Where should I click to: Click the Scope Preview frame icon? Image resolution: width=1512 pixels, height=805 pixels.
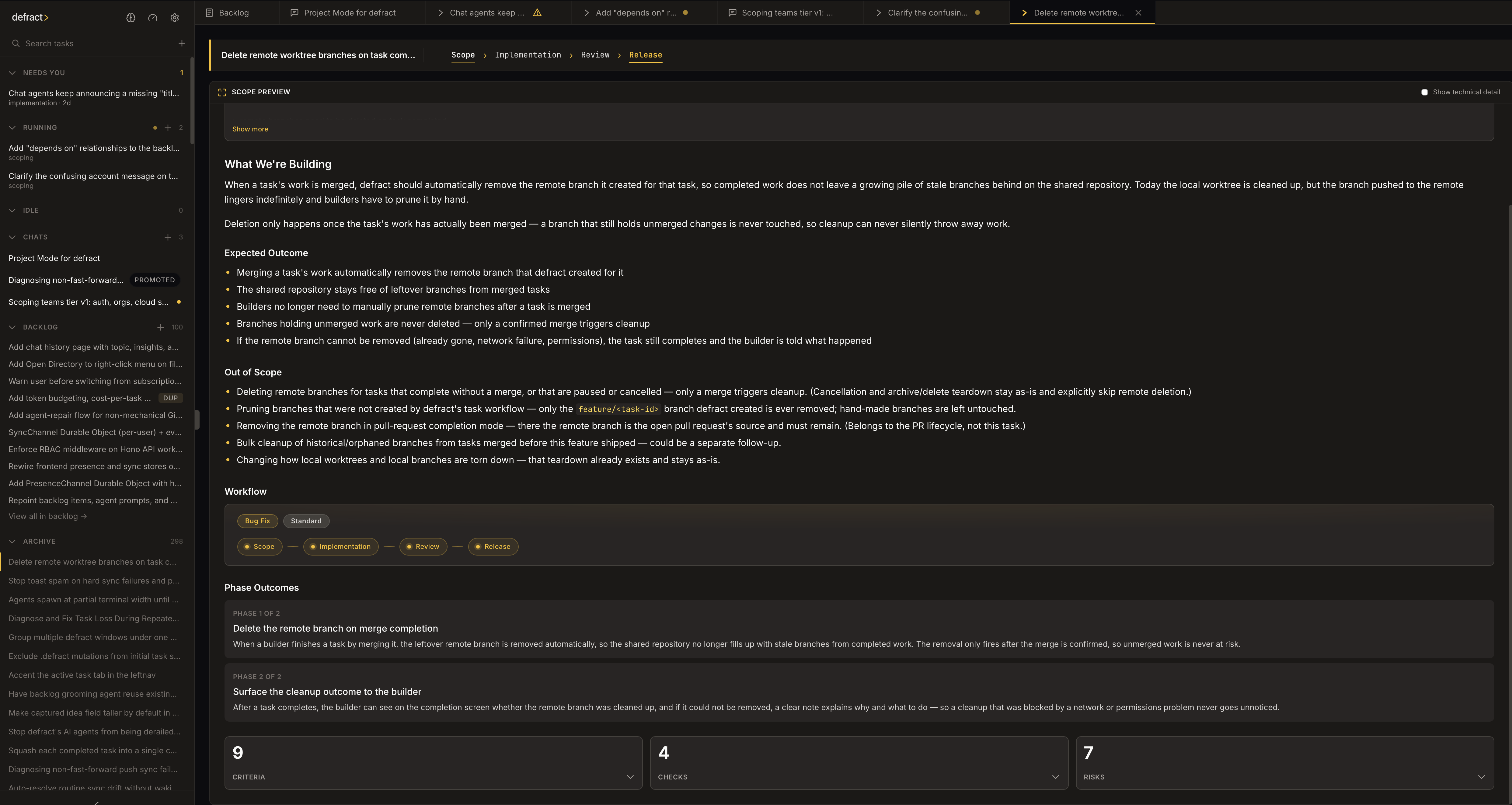coord(222,92)
